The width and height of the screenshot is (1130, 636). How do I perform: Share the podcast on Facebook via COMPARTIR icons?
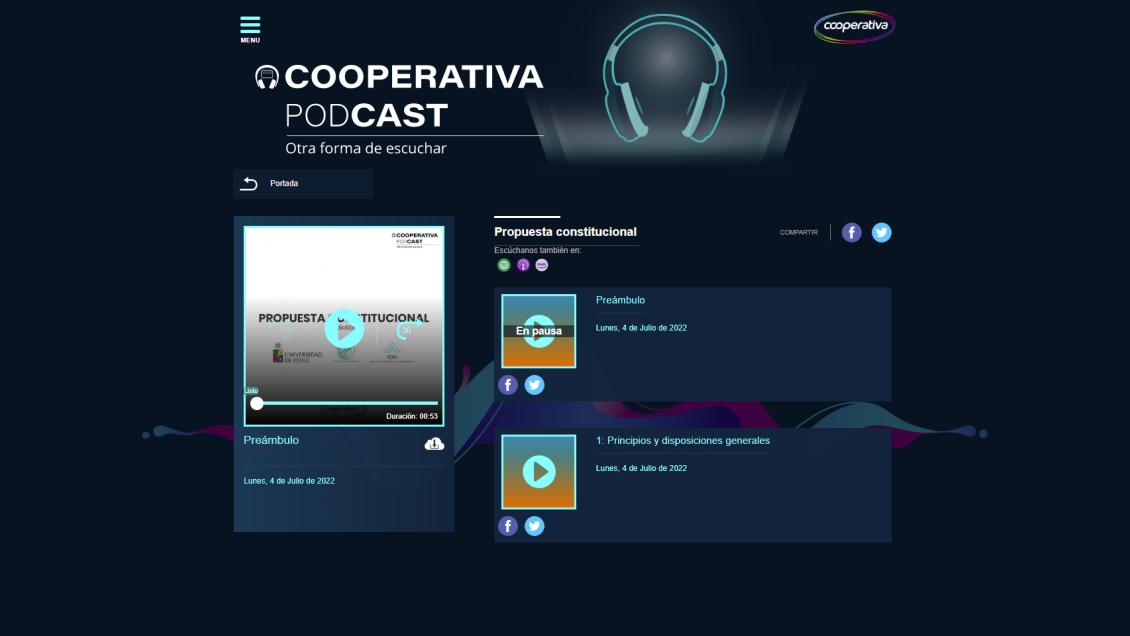click(x=851, y=231)
